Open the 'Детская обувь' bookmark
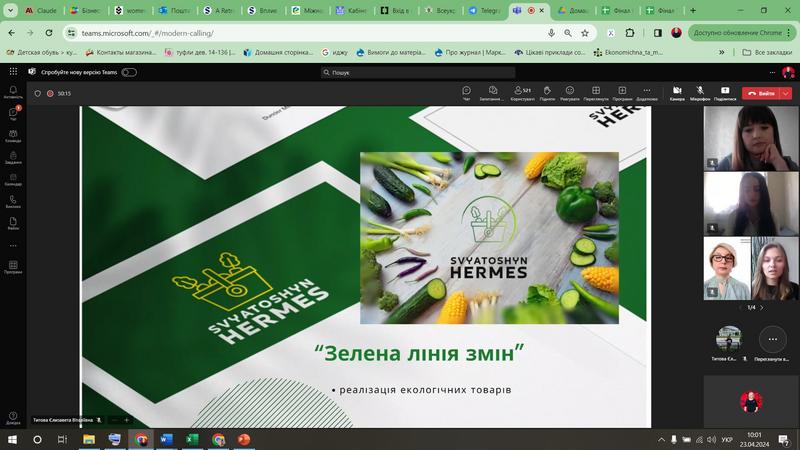 coord(42,52)
